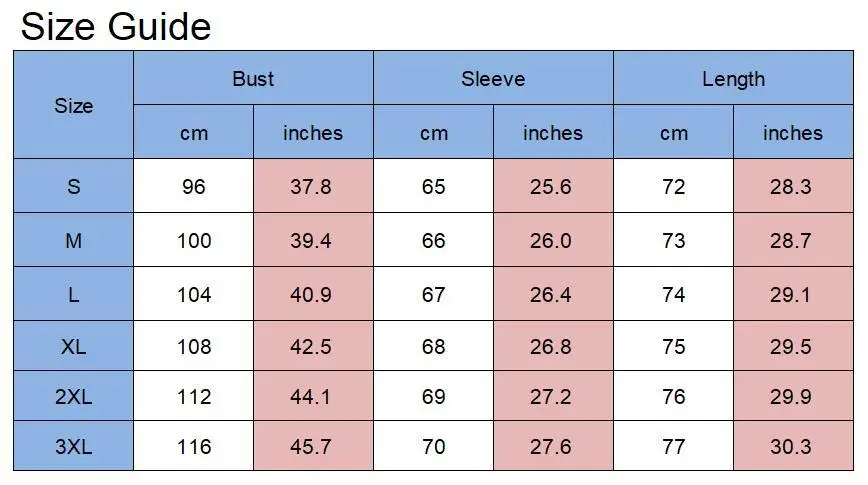Click the Length column header
Screen dimensions: 868x485
pos(733,79)
